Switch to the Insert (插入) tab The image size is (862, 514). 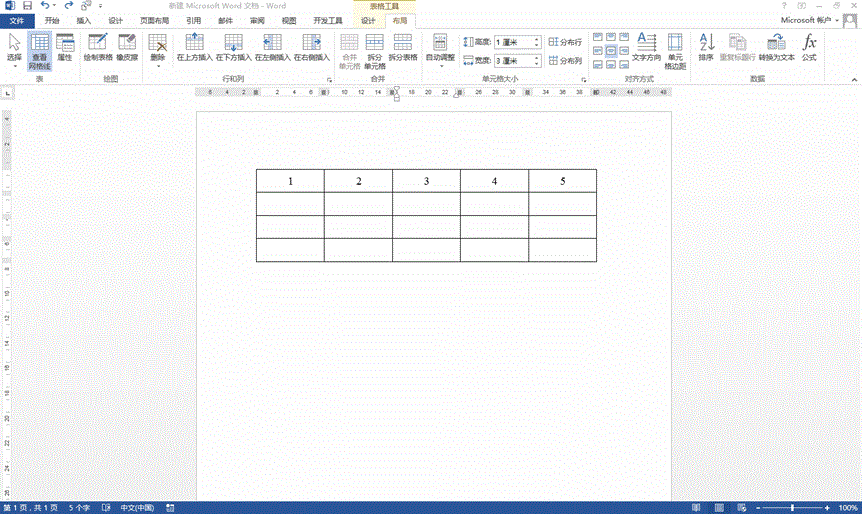83,20
